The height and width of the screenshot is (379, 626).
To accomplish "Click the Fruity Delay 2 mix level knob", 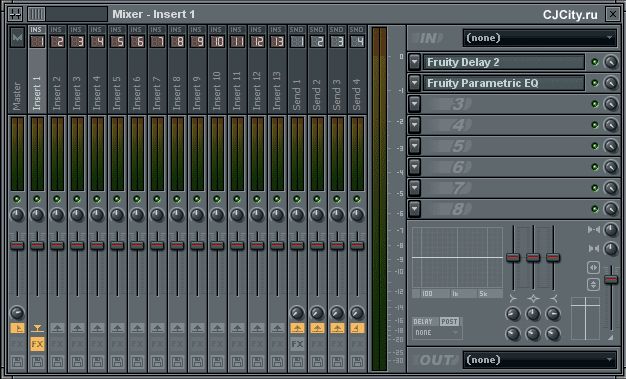I will tap(611, 62).
